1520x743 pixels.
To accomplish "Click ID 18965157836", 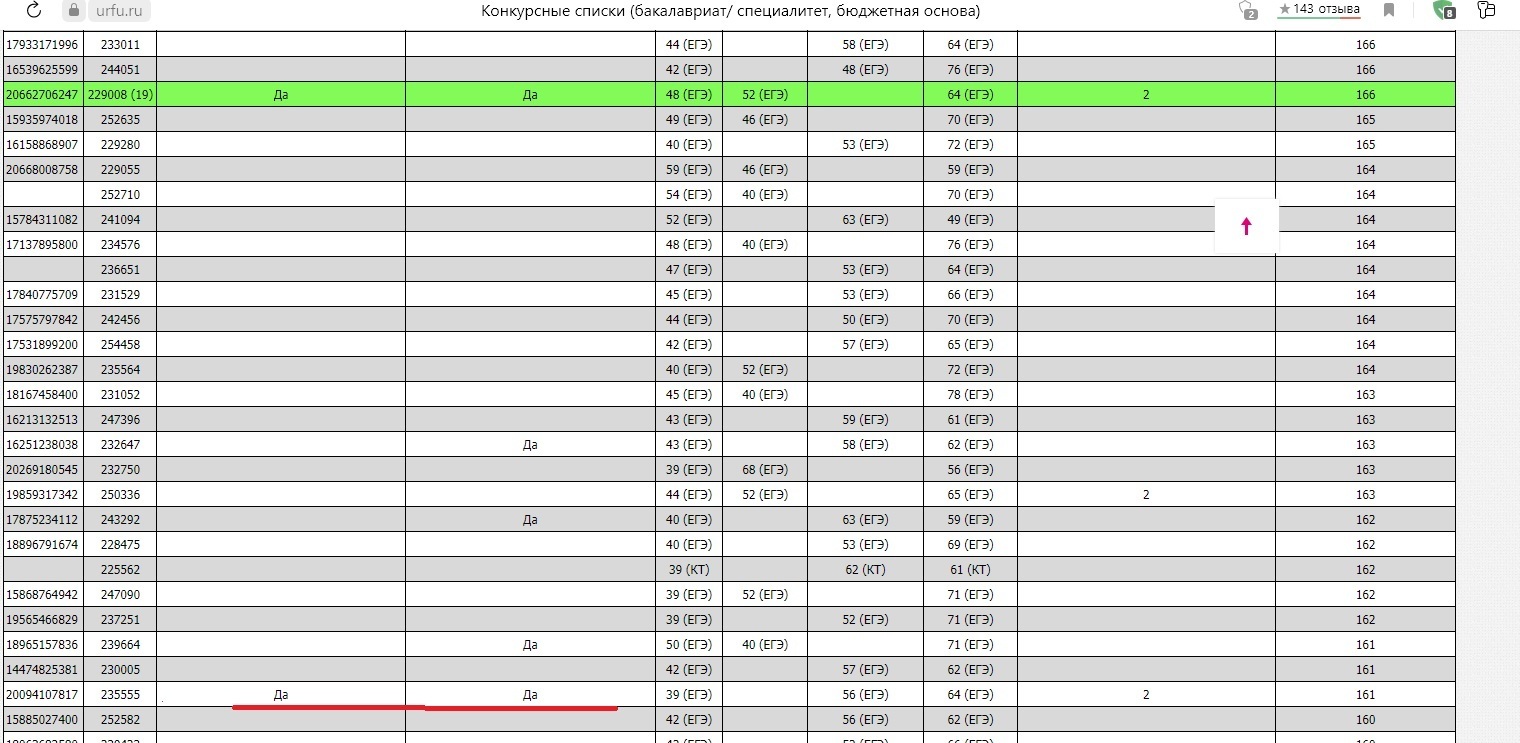I will [42, 645].
